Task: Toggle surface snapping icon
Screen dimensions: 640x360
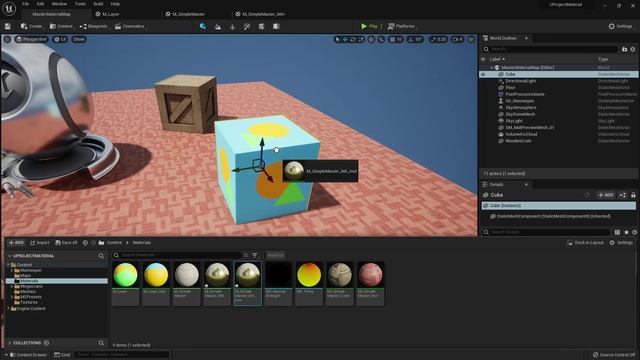Action: click(381, 40)
